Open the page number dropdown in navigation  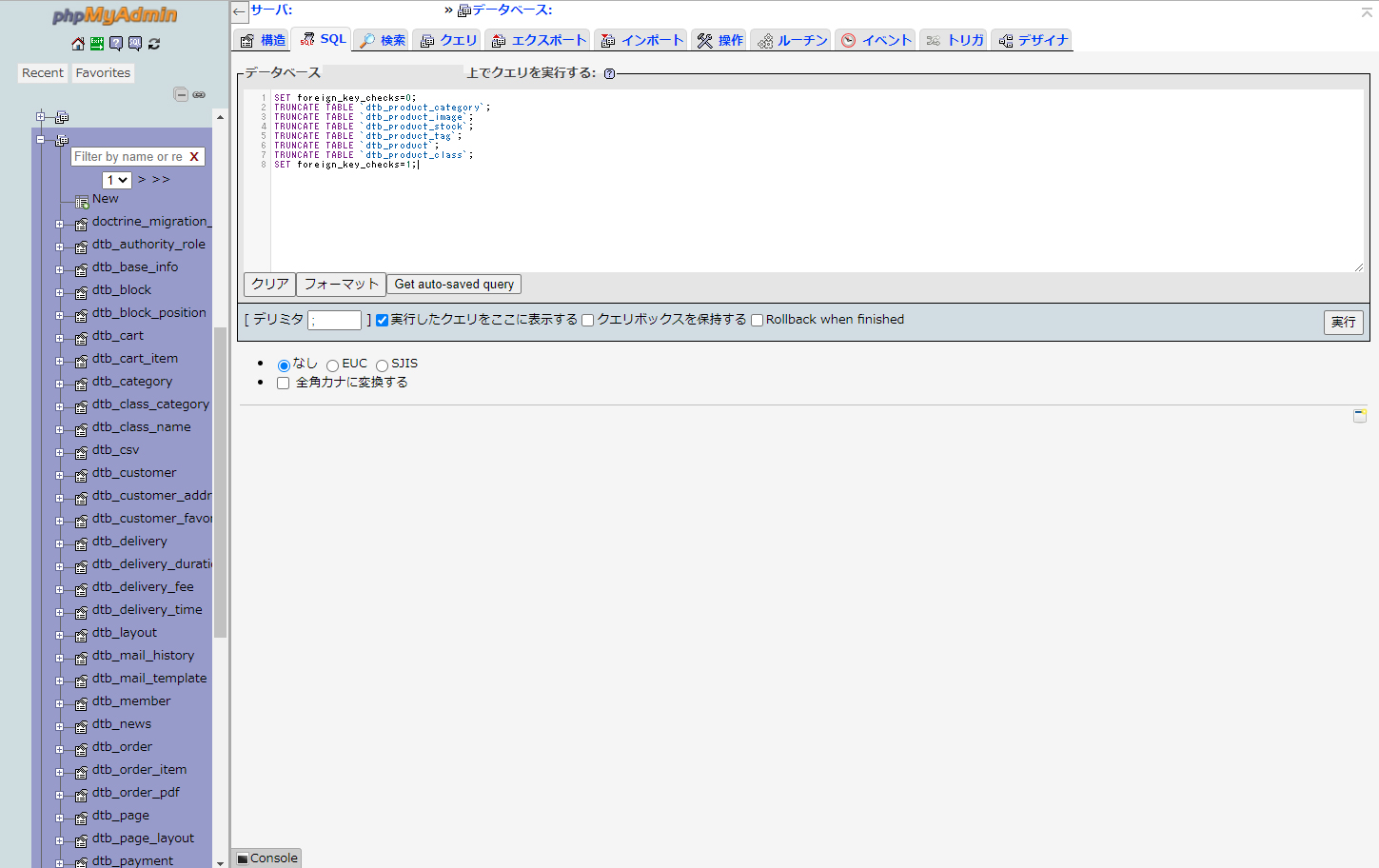point(116,180)
